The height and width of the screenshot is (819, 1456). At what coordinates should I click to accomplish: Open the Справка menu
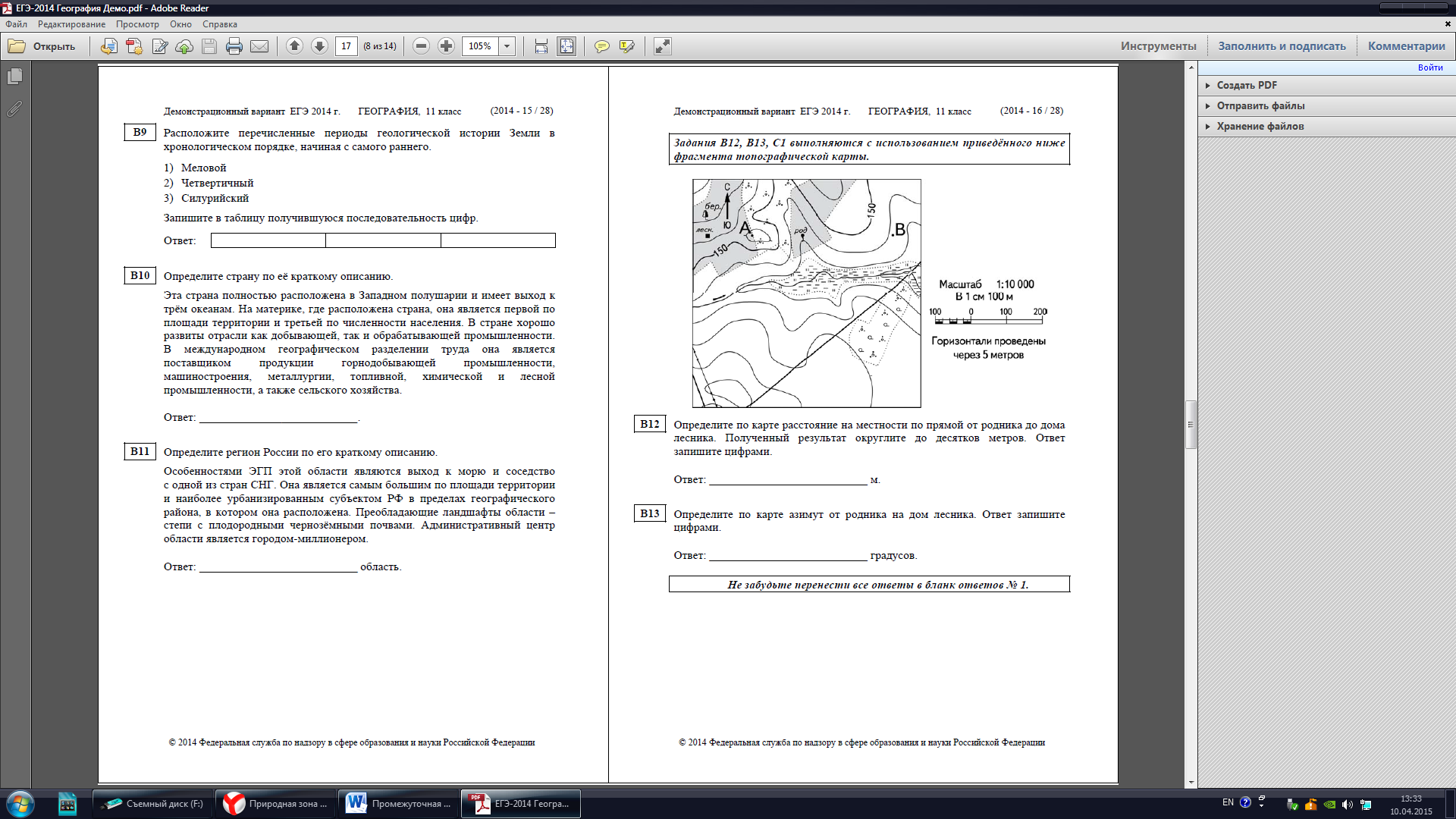coord(220,24)
